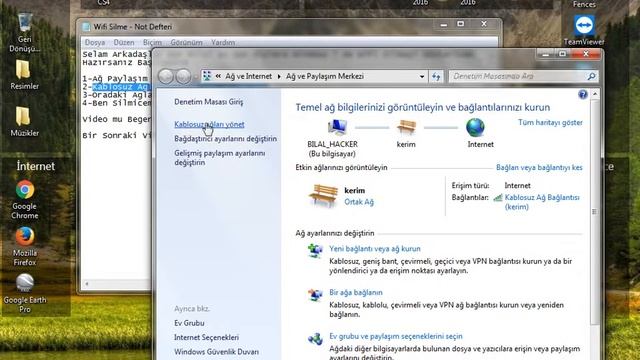Click the refresh button beside the address bar
Viewport: 640px width, 360px height.
436,76
